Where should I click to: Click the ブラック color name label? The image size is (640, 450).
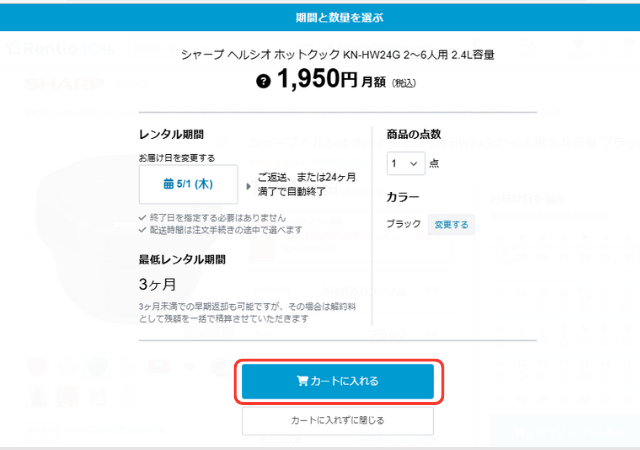pyautogui.click(x=404, y=224)
